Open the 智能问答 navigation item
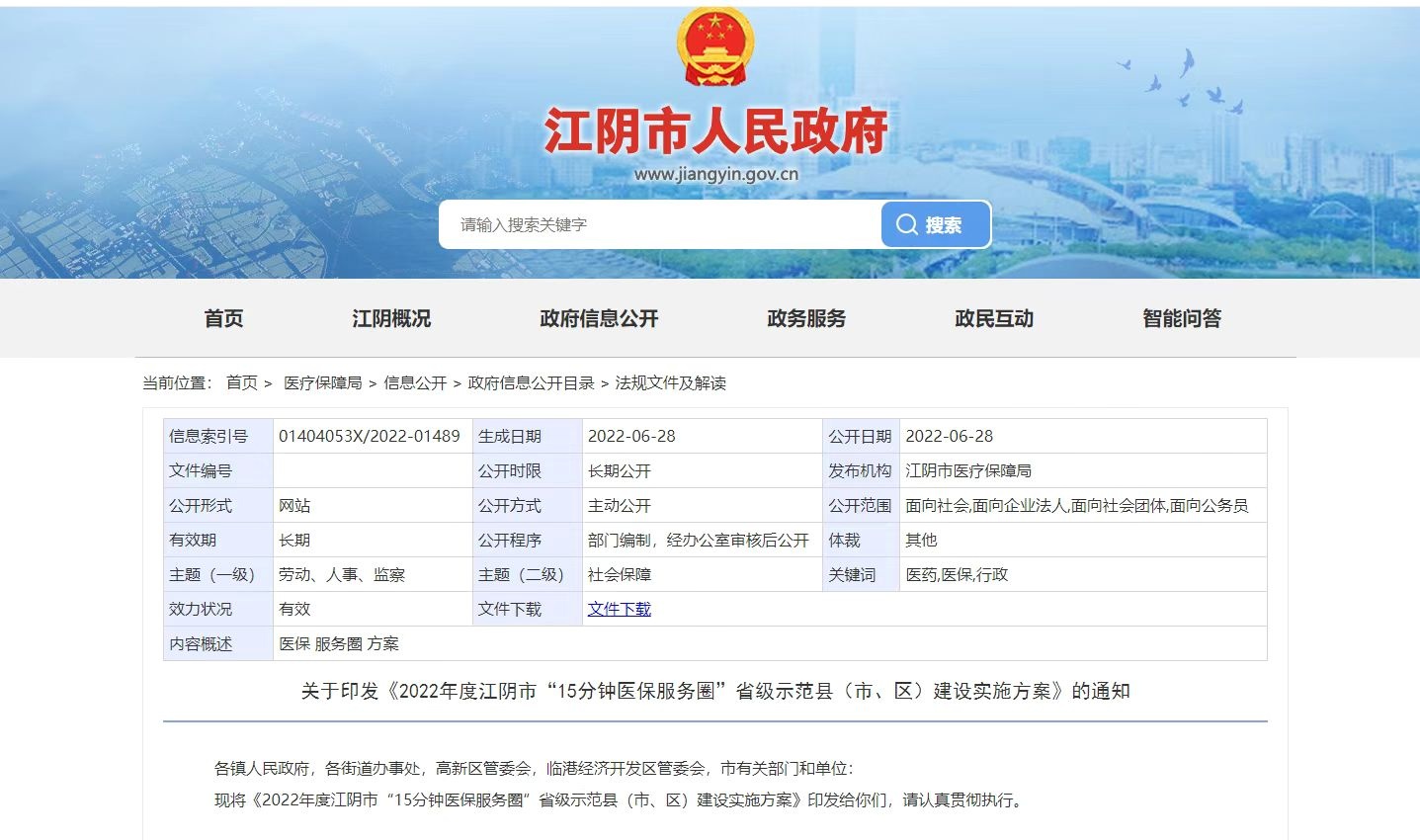 [1182, 318]
